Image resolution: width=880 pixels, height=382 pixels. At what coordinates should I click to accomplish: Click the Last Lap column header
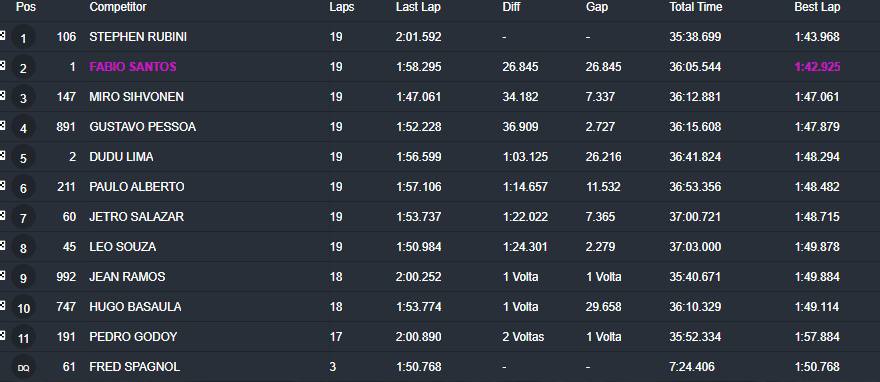[418, 7]
